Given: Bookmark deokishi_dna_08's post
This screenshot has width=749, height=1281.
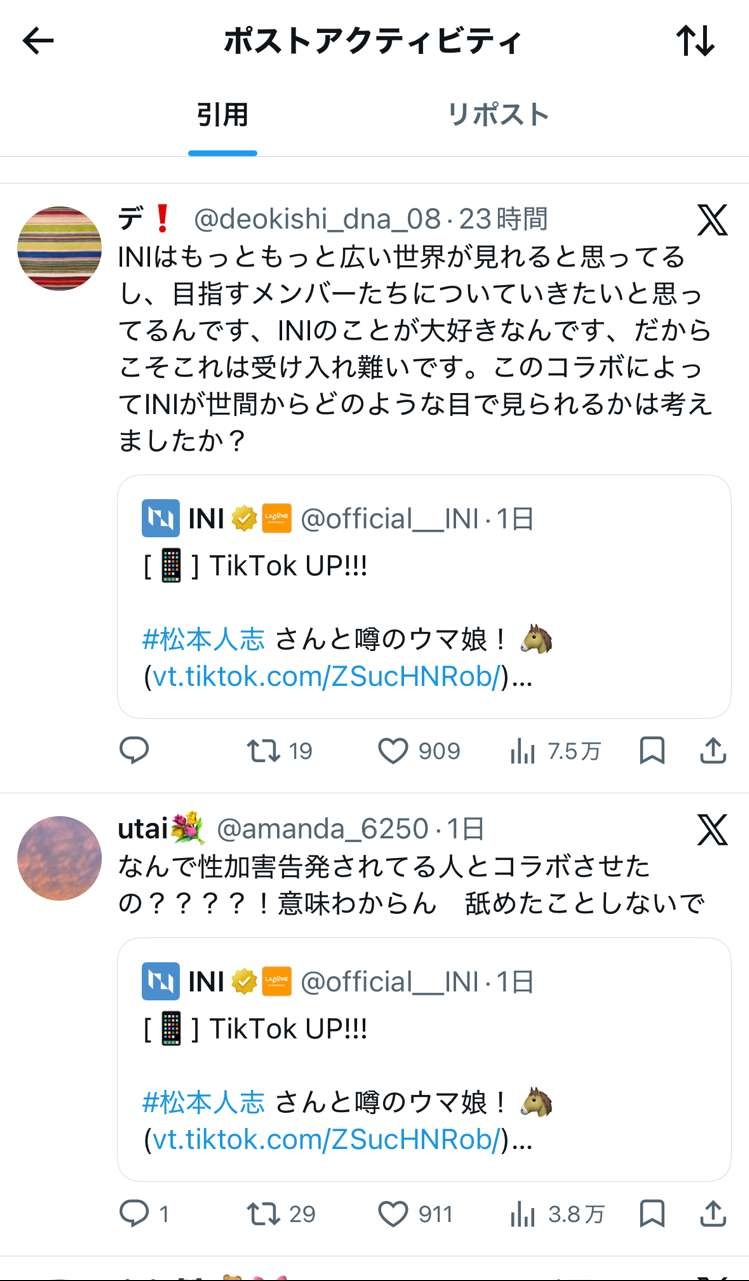Looking at the screenshot, I should (x=652, y=751).
